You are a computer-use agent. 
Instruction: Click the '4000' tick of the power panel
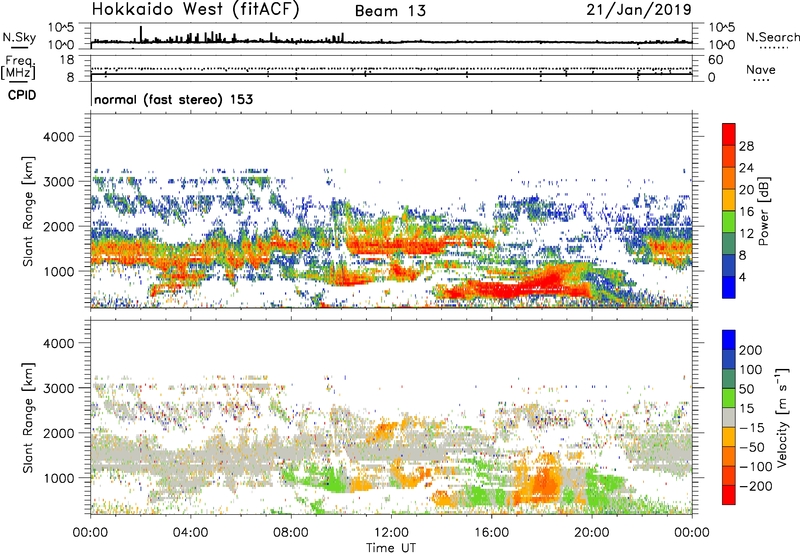pyautogui.click(x=59, y=137)
